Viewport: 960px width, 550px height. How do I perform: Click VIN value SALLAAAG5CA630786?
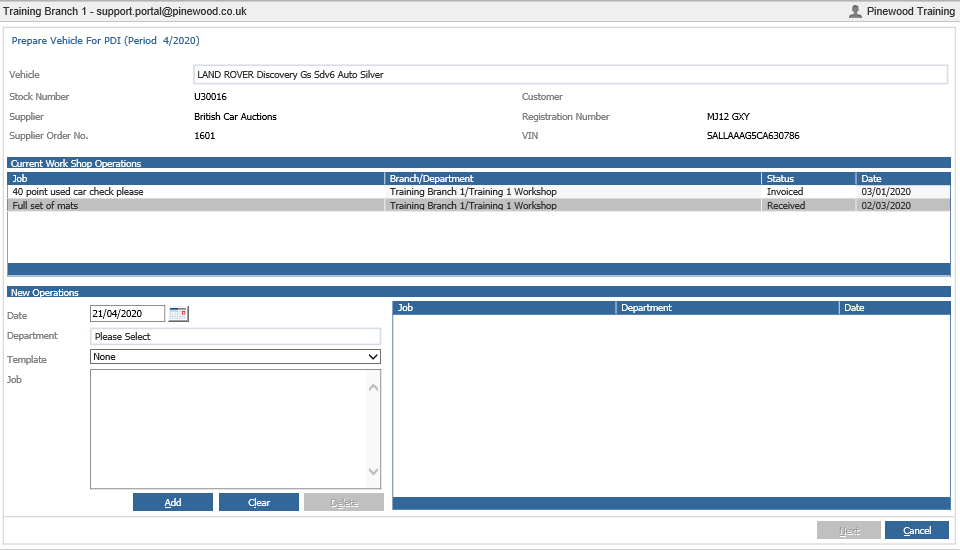tap(753, 136)
